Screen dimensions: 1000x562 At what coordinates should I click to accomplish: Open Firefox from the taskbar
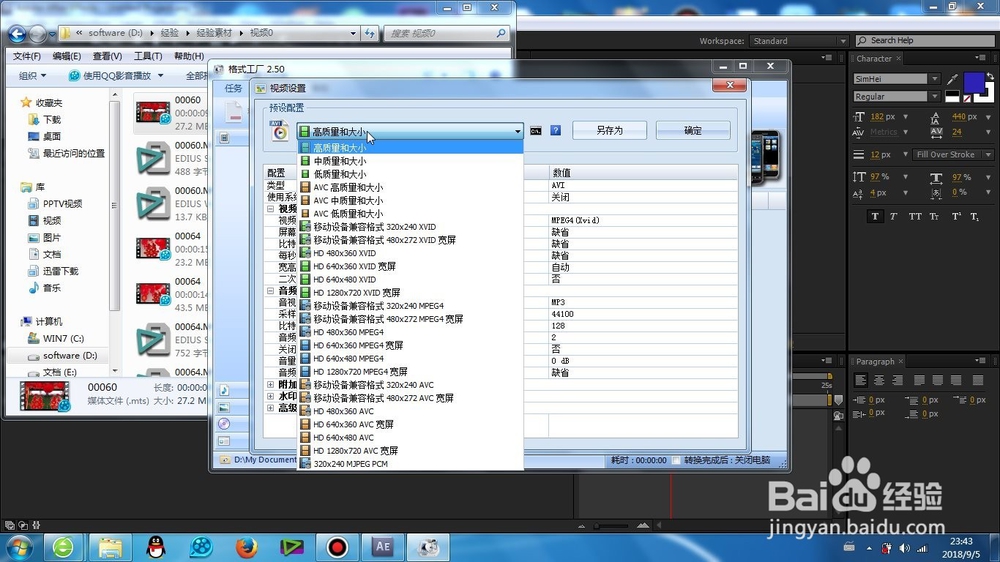click(246, 547)
